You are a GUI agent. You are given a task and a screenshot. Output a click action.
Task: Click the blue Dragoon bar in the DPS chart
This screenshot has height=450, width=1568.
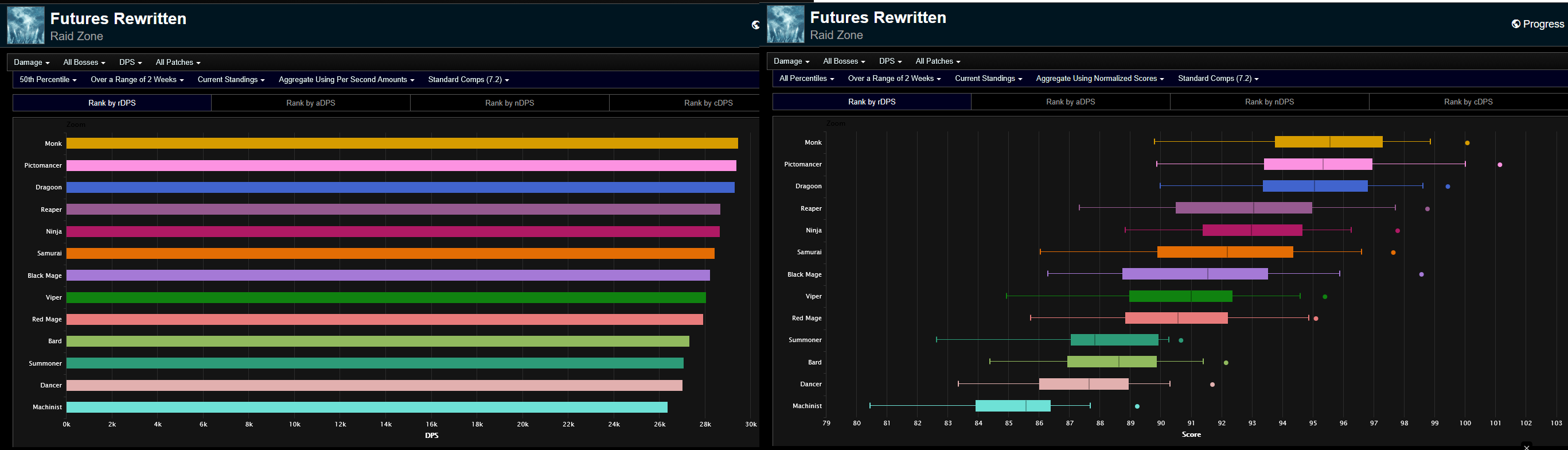pos(400,188)
